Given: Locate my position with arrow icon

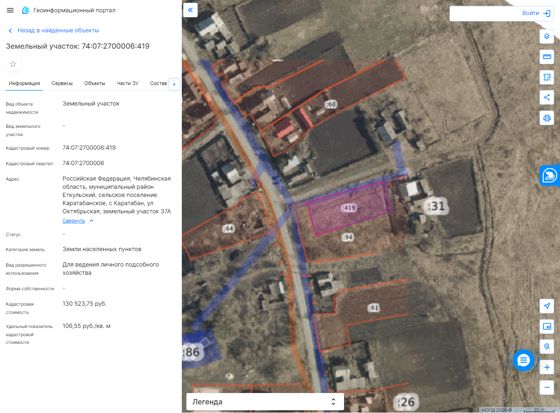Looking at the screenshot, I should coord(546,306).
